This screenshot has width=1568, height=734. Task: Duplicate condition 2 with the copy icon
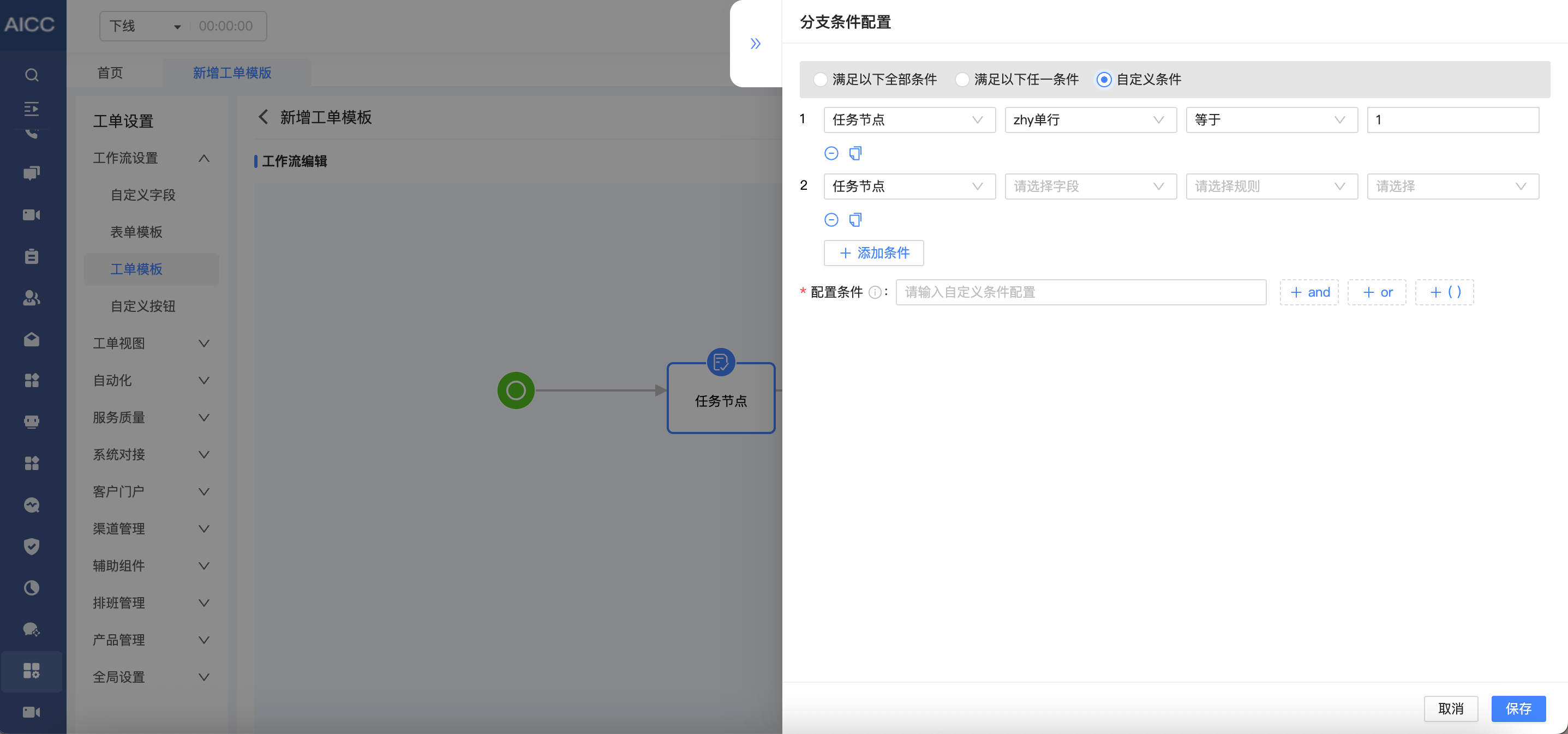[855, 220]
